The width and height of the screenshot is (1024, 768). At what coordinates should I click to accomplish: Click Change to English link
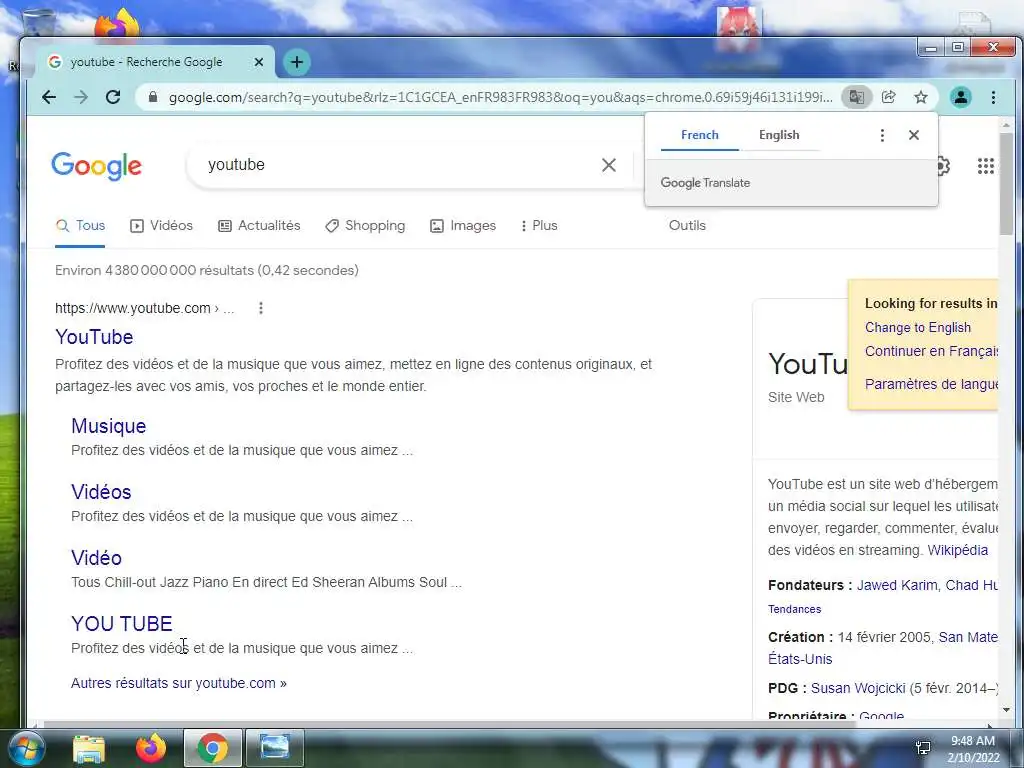(x=918, y=328)
